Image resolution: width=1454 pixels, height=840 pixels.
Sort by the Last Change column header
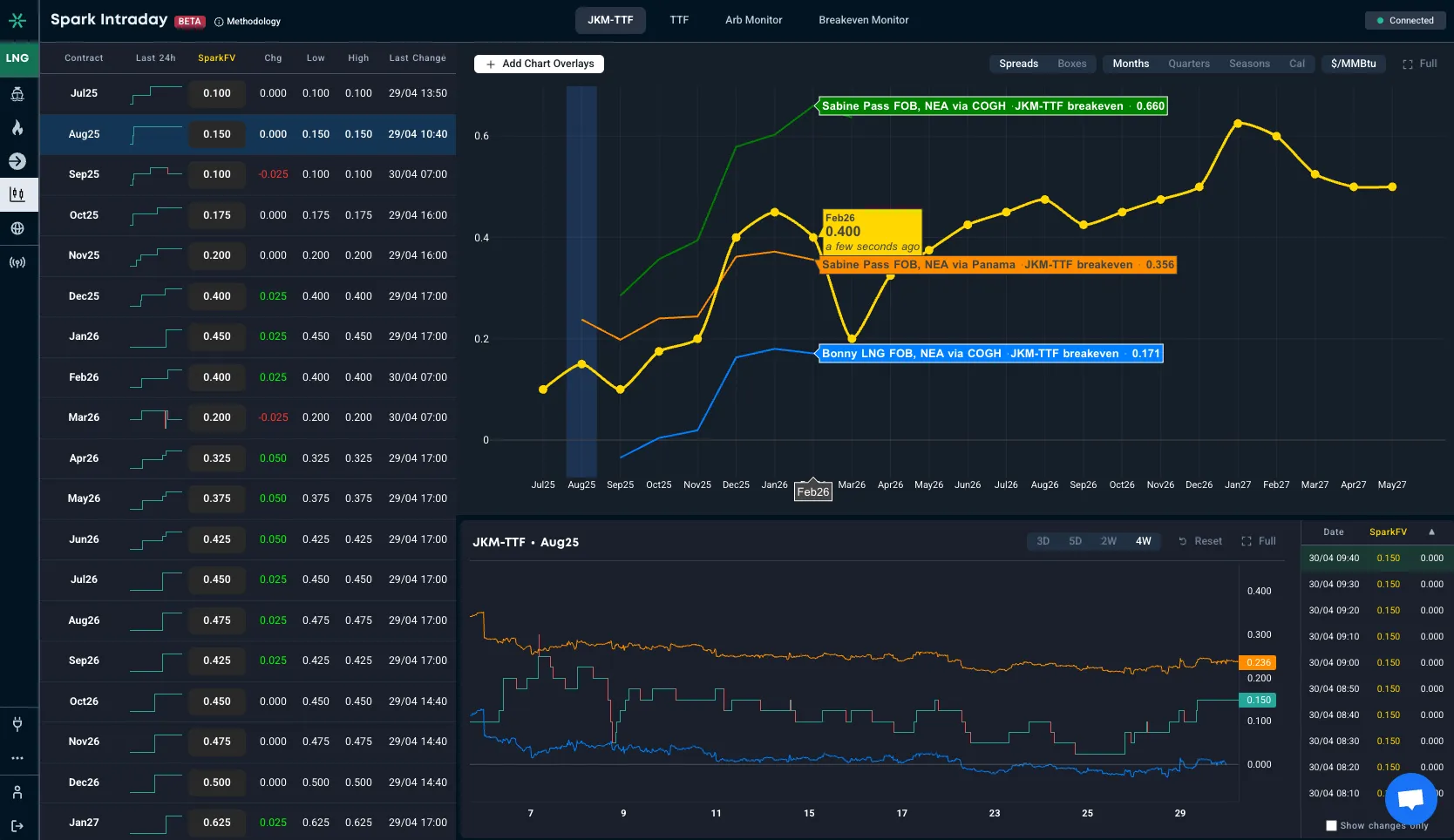click(x=418, y=58)
